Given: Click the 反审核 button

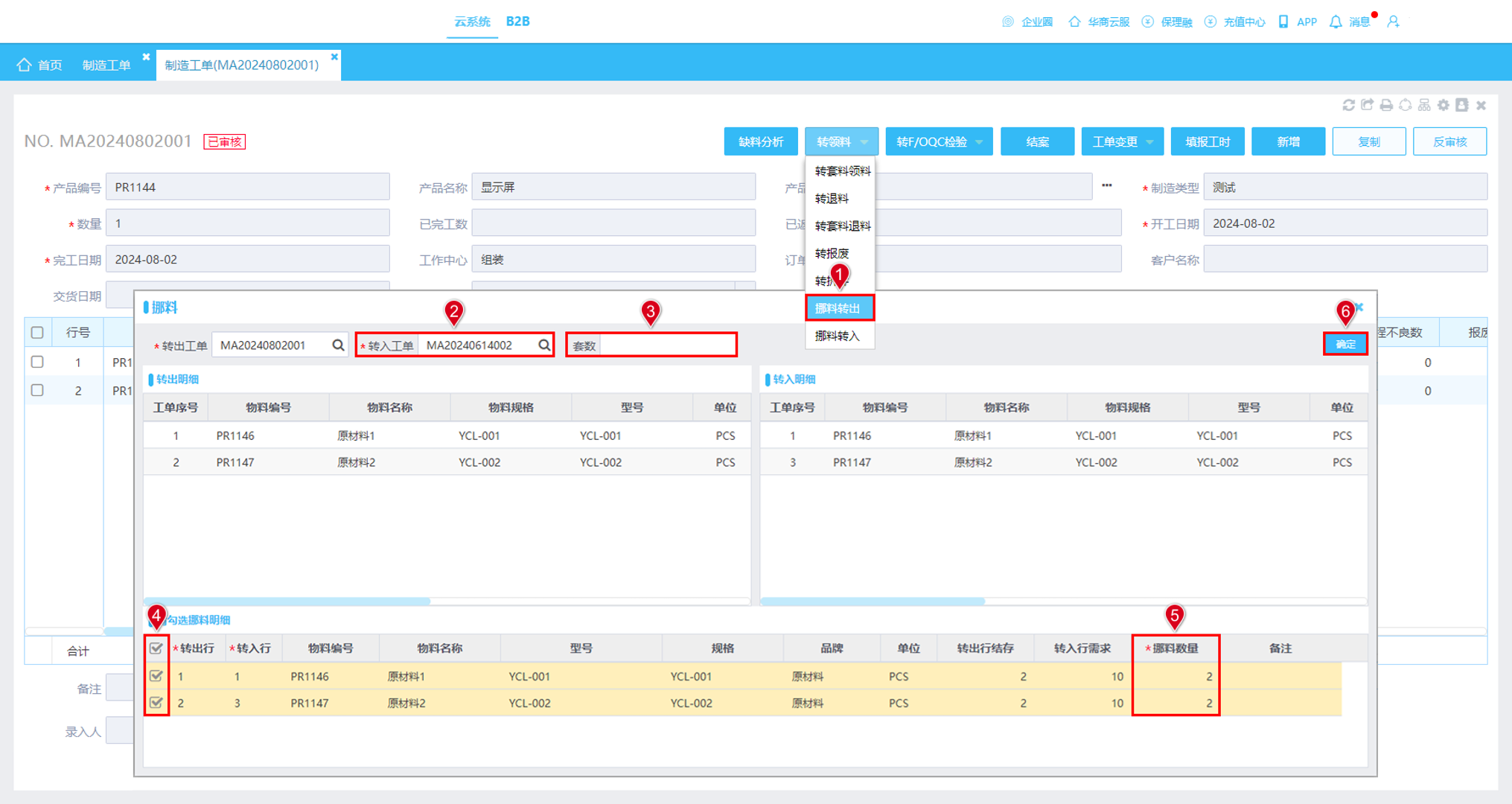Looking at the screenshot, I should coord(1449,141).
